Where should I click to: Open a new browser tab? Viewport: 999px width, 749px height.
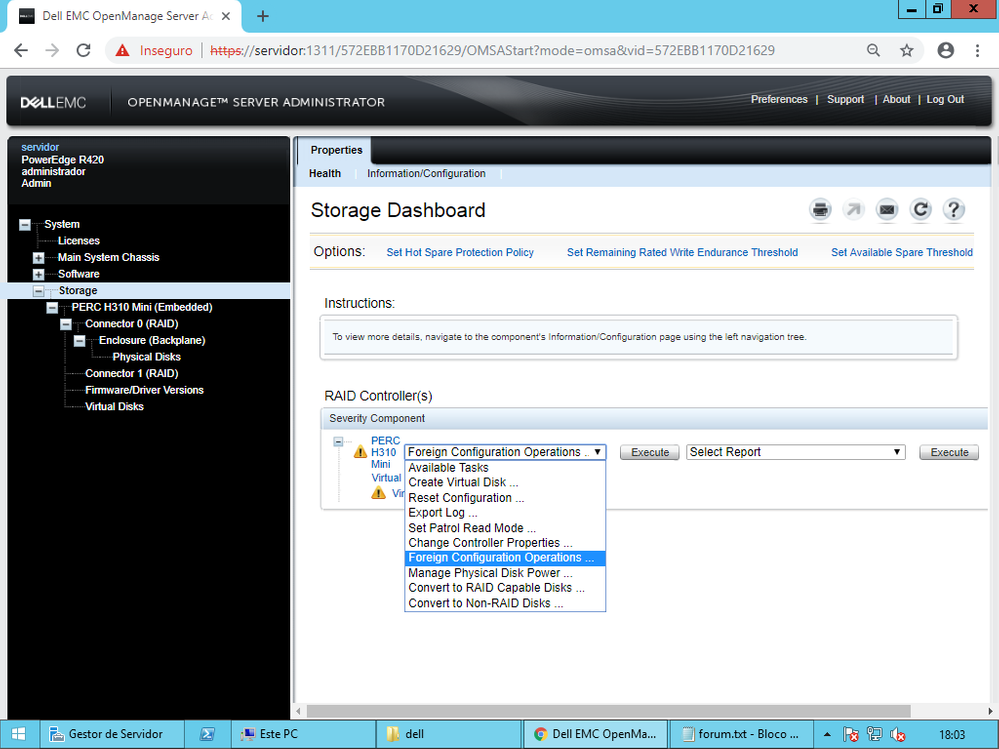262,17
